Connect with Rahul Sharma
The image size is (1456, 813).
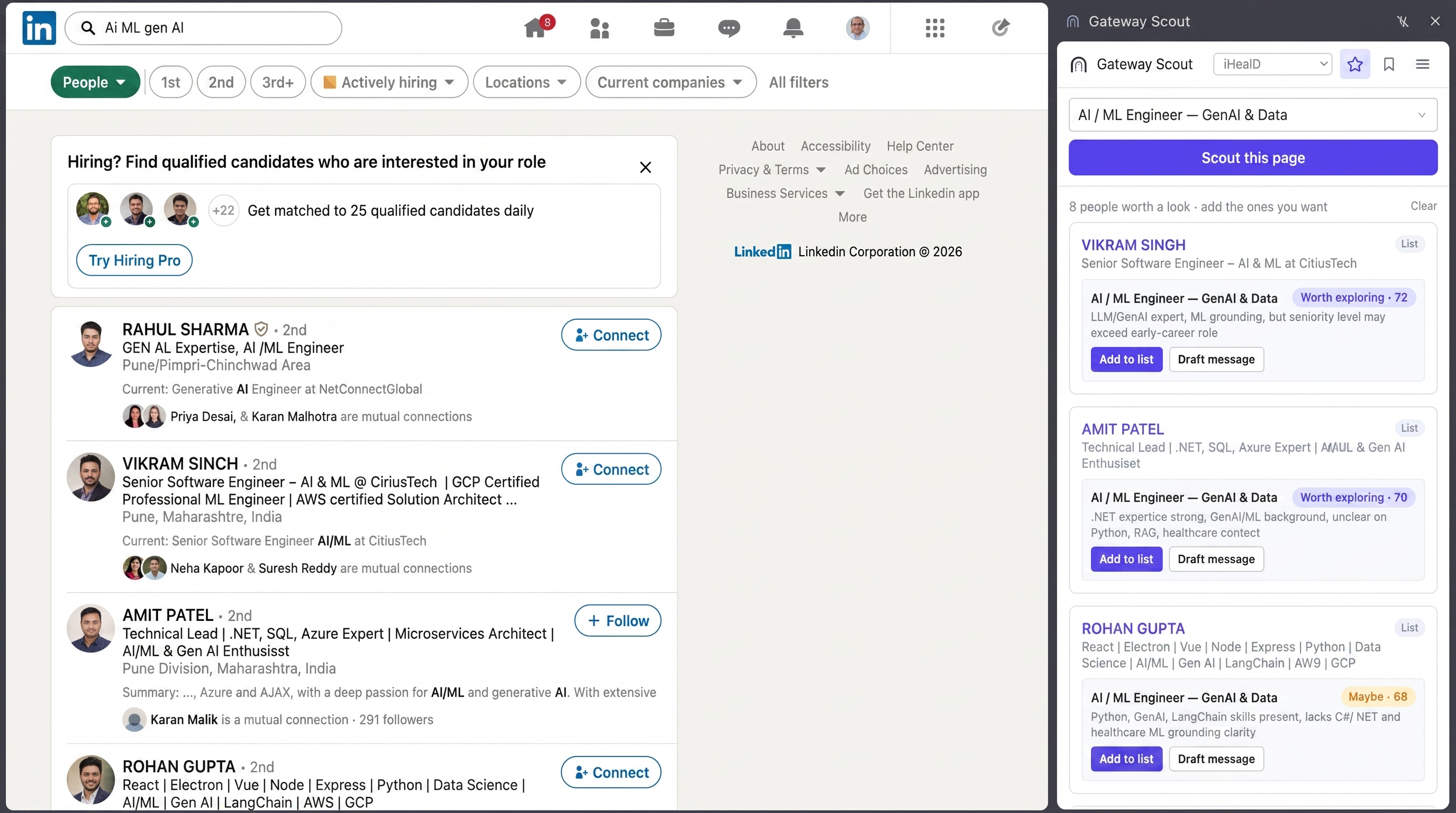(x=611, y=335)
